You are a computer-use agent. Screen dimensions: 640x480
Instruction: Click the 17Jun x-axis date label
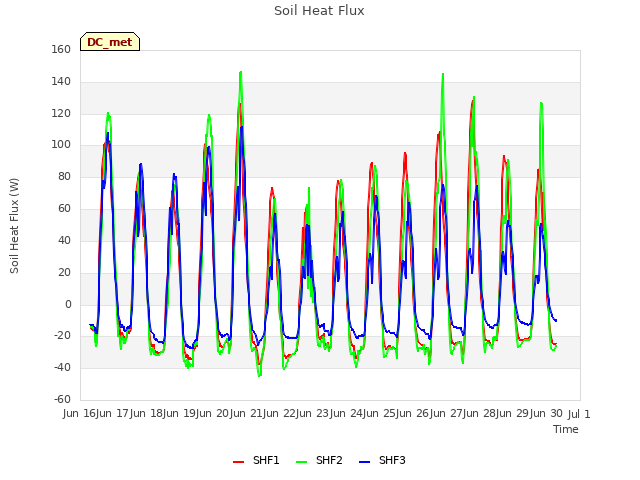point(131,413)
